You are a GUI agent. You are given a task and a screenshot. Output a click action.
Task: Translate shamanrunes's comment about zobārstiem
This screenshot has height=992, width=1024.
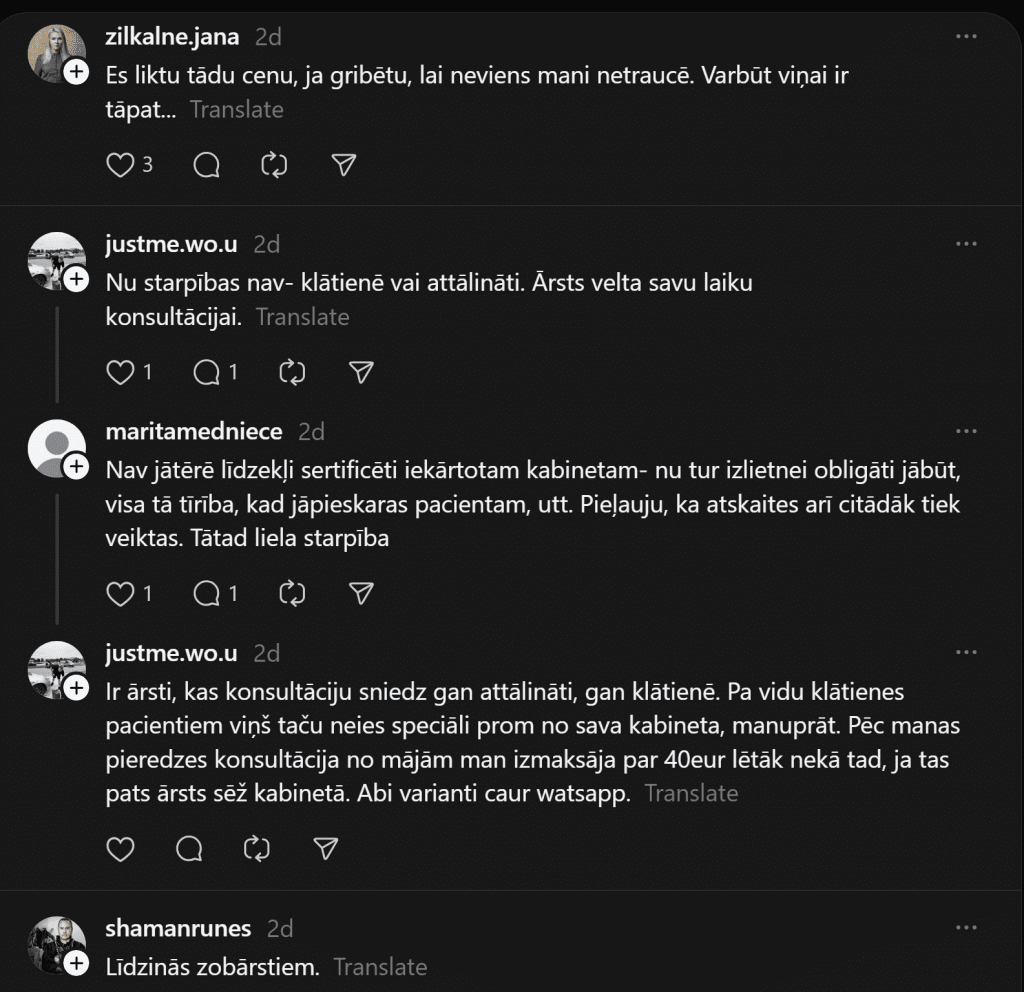(x=380, y=967)
